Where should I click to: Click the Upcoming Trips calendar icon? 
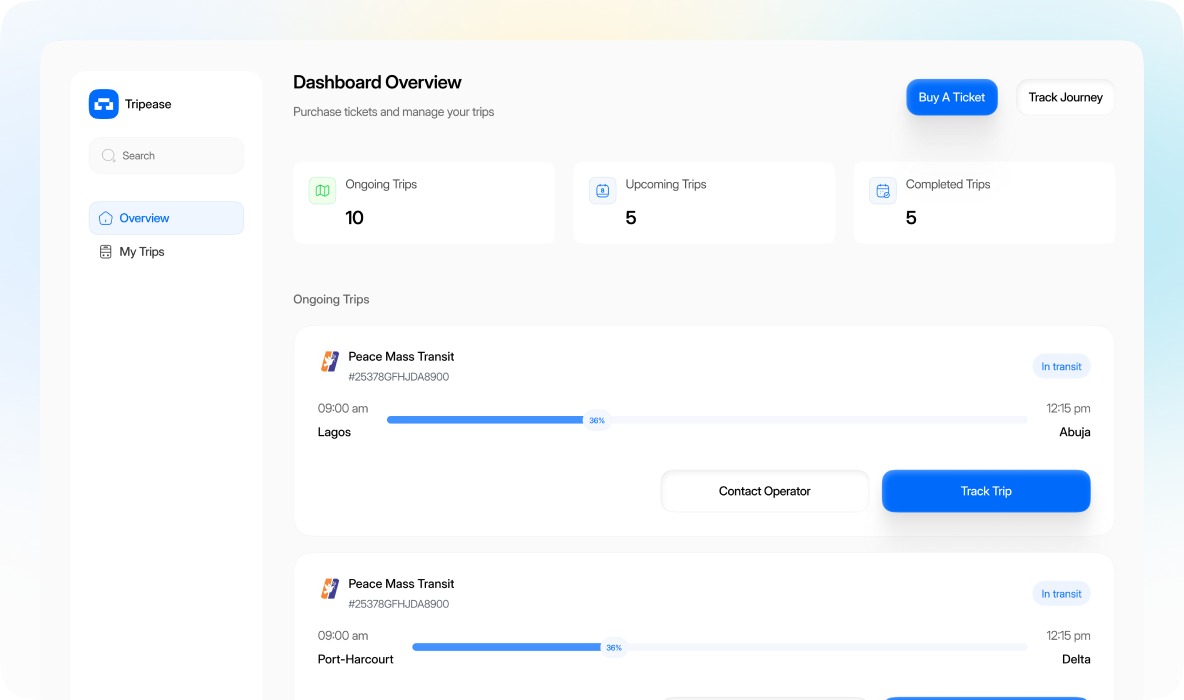point(602,190)
